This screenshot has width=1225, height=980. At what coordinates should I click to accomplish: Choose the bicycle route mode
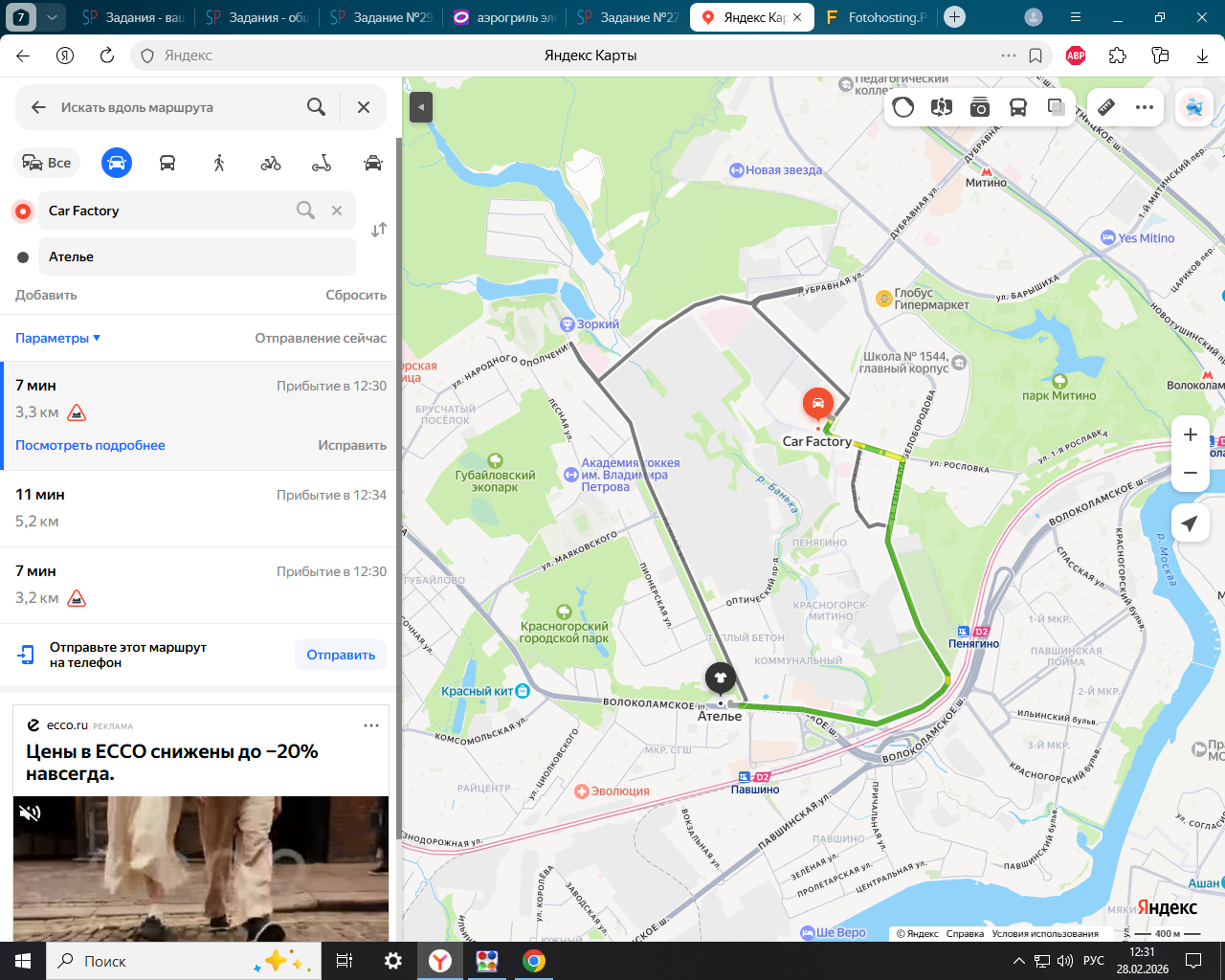coord(271,163)
